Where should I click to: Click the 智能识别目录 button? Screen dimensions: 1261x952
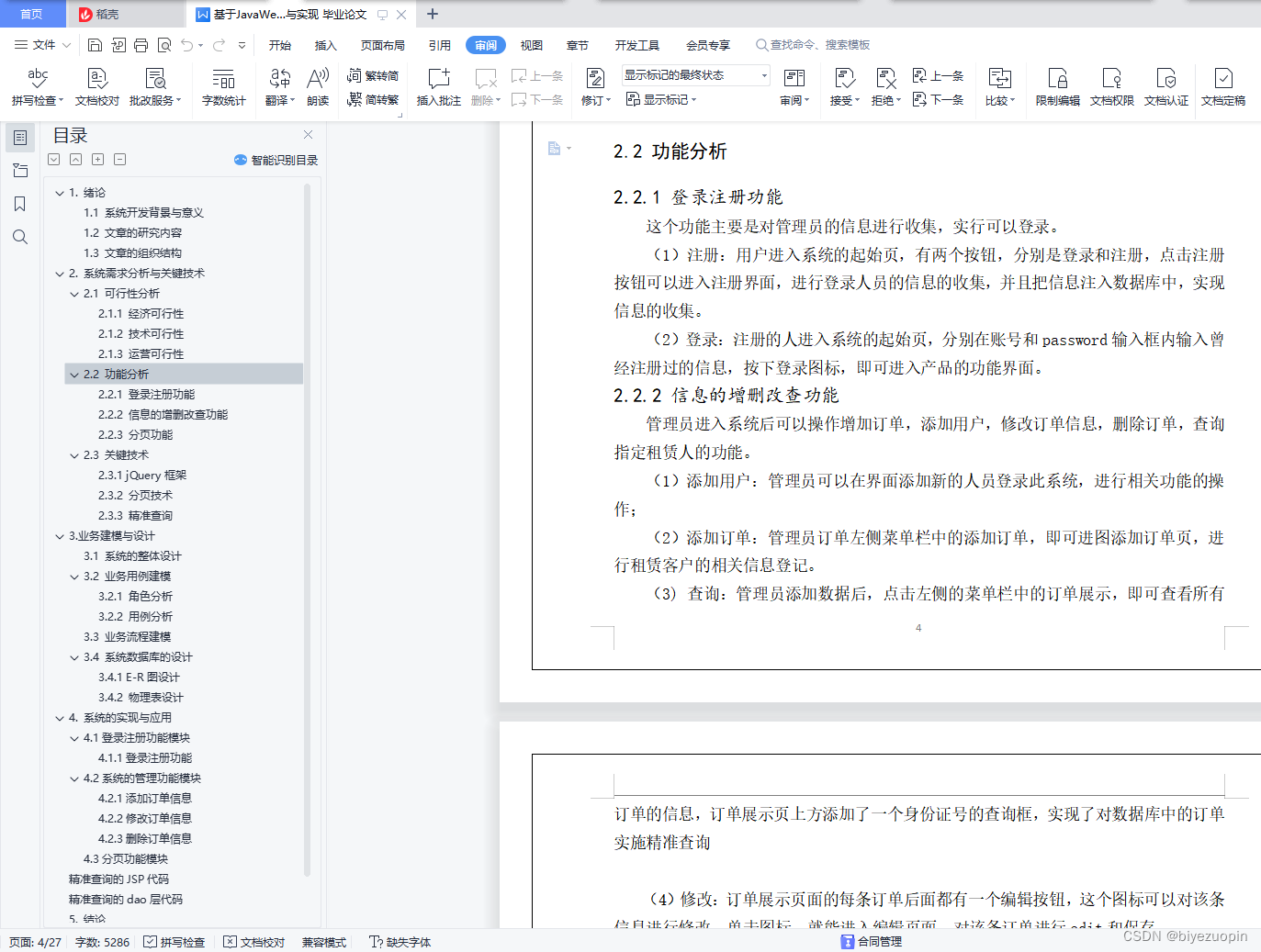(276, 160)
